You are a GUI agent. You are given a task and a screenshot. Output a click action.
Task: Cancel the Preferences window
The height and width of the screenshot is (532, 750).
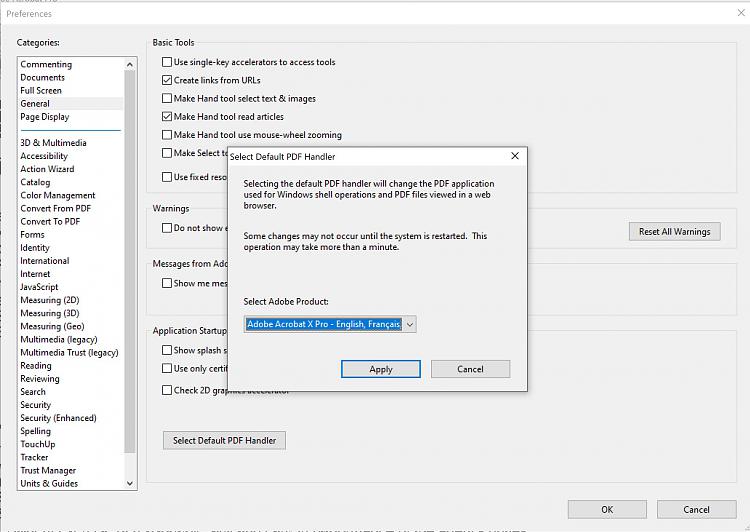696,510
